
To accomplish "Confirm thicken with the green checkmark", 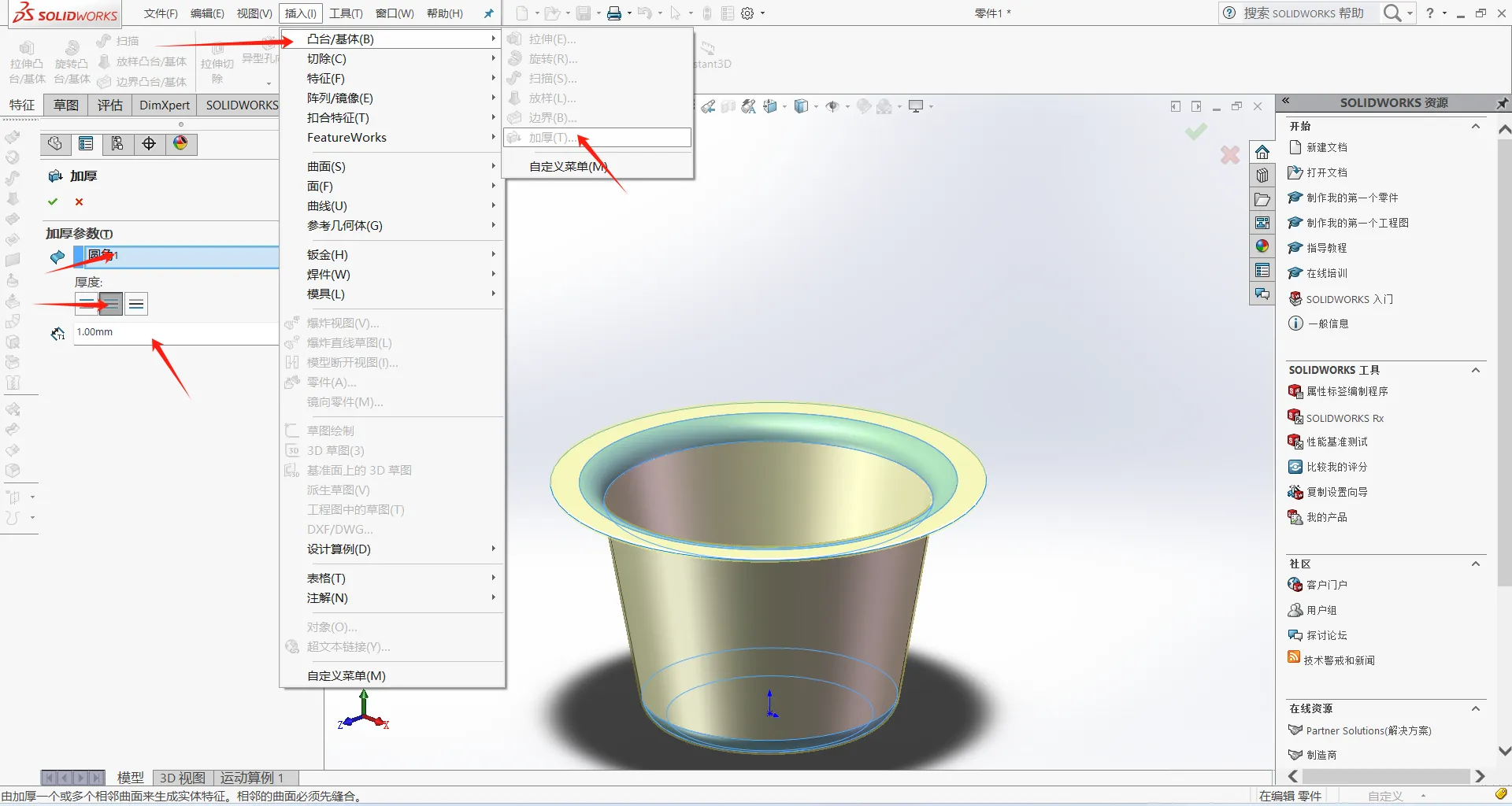I will pos(53,201).
